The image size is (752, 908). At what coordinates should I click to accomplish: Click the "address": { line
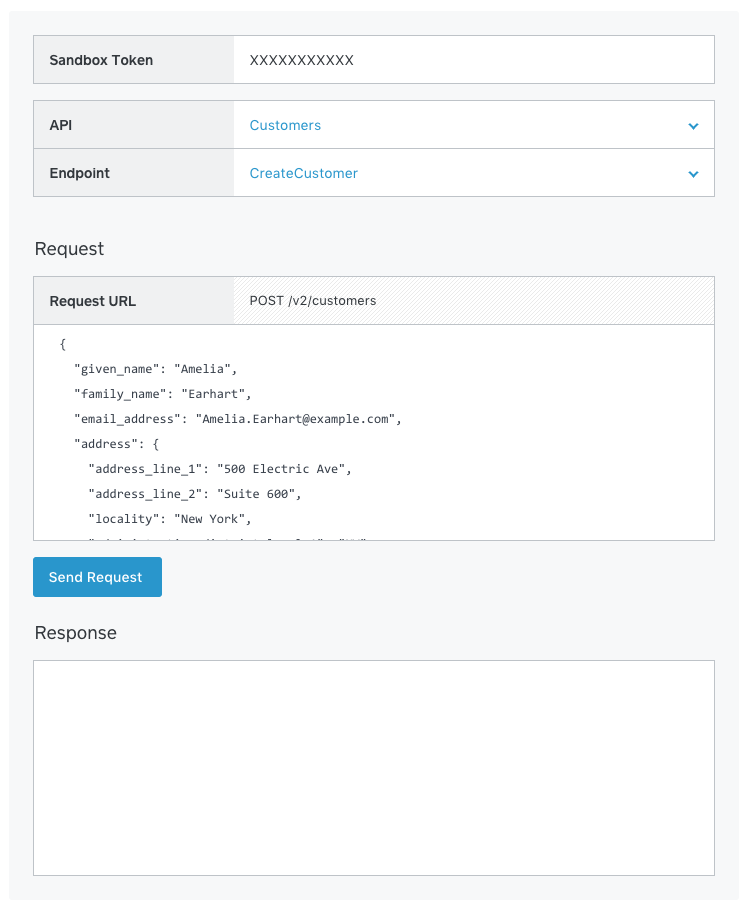click(116, 444)
